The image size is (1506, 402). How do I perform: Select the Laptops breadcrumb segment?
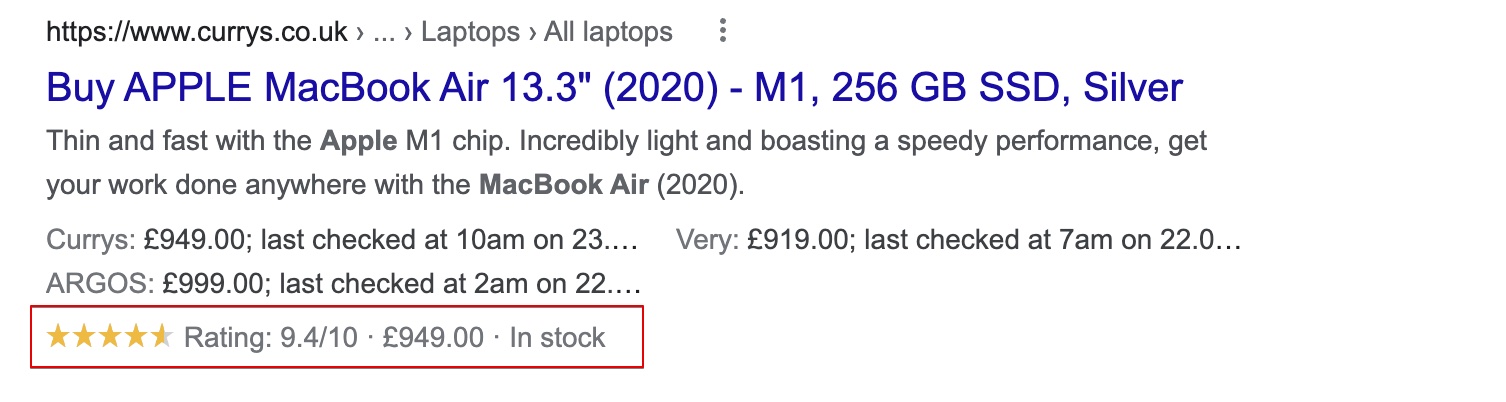point(472,32)
